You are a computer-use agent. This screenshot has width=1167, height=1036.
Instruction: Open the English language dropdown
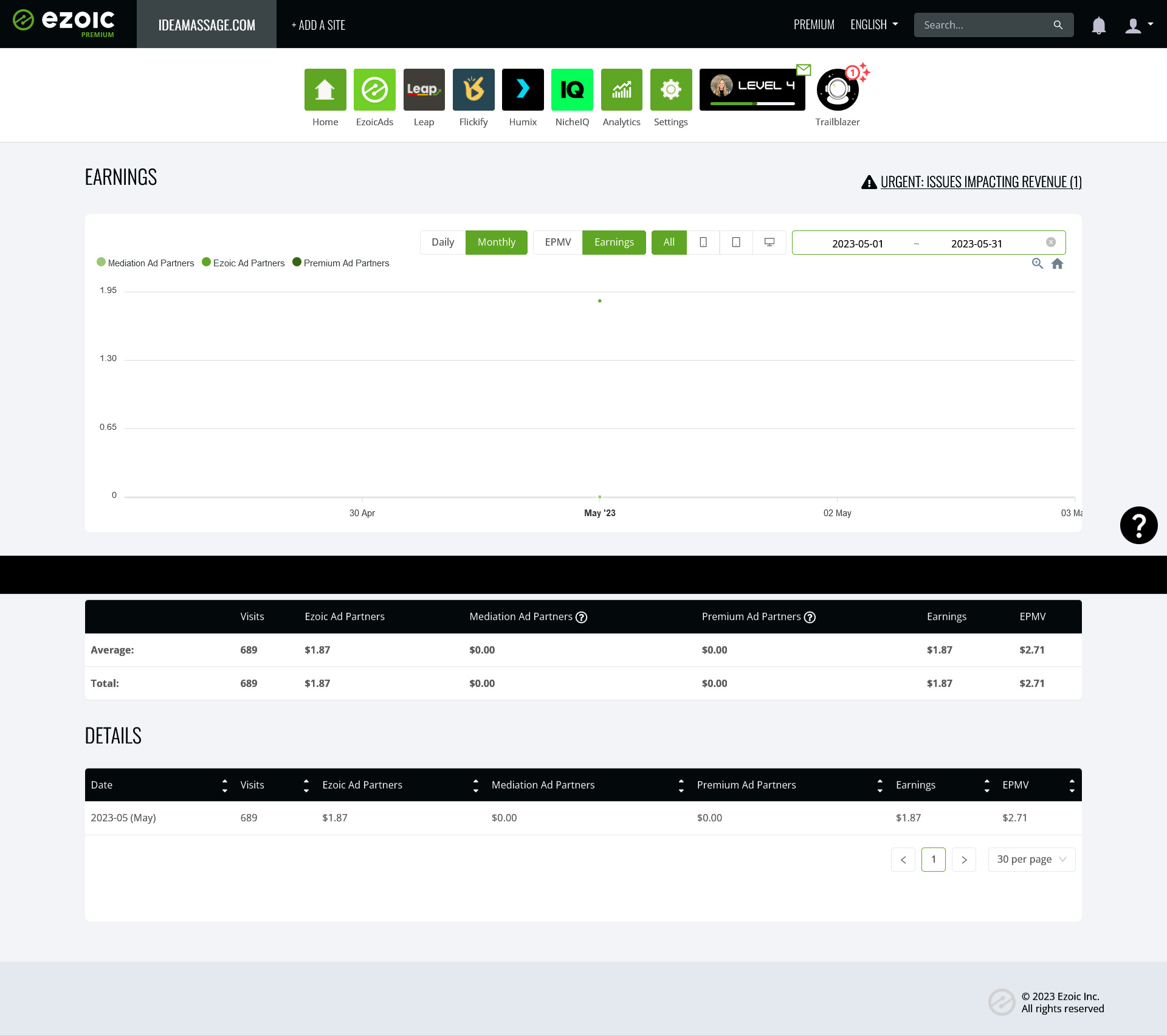pos(874,25)
